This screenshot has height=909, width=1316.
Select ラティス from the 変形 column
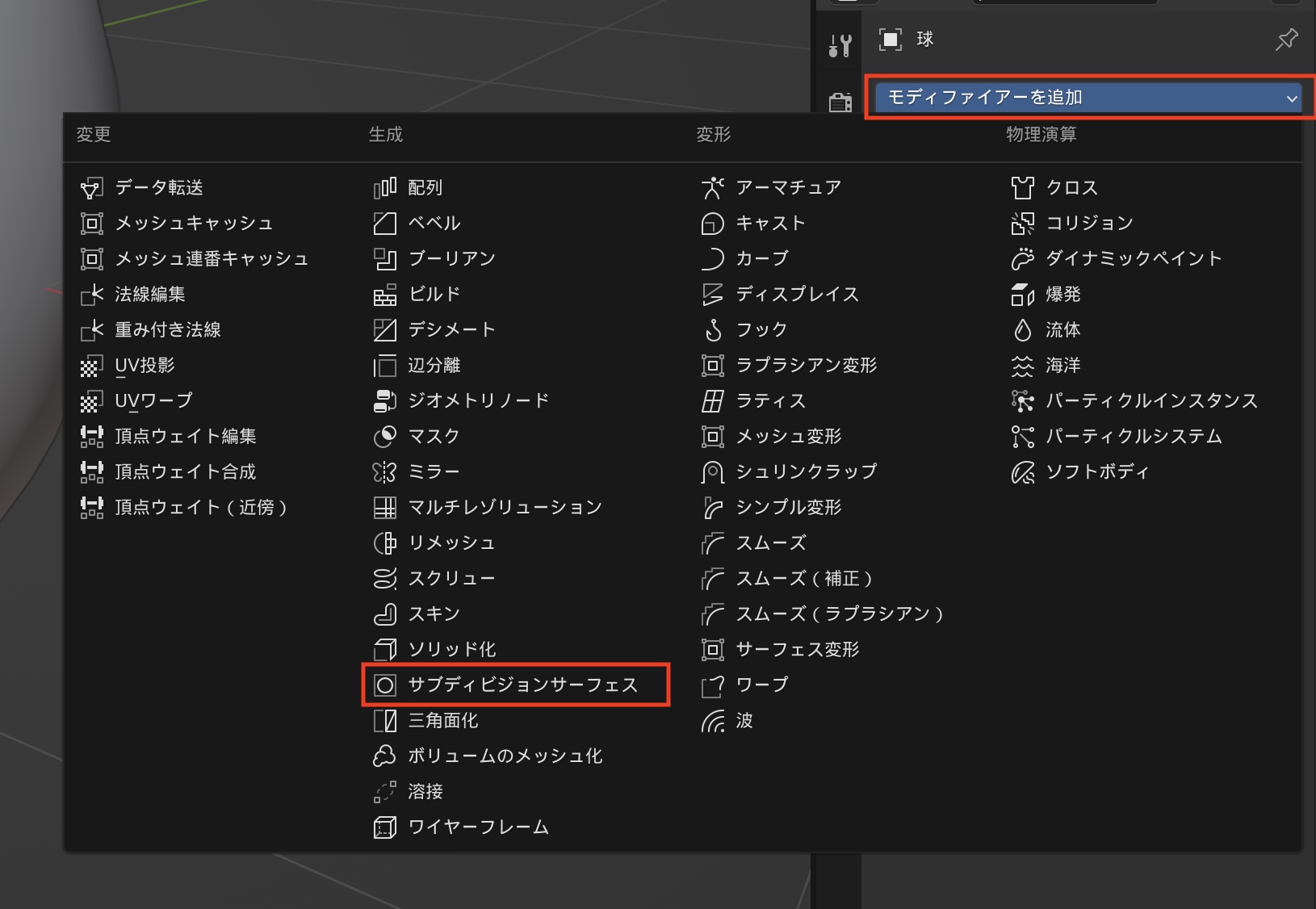point(770,401)
